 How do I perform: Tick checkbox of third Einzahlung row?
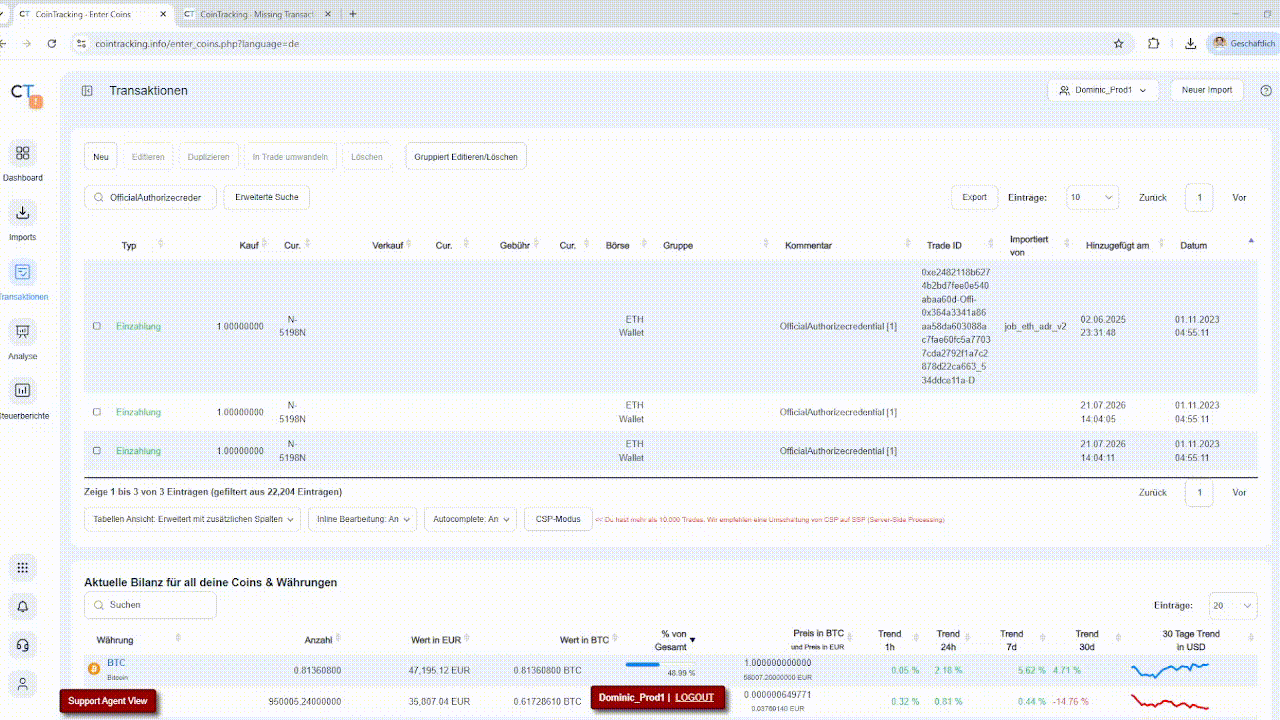pos(97,451)
